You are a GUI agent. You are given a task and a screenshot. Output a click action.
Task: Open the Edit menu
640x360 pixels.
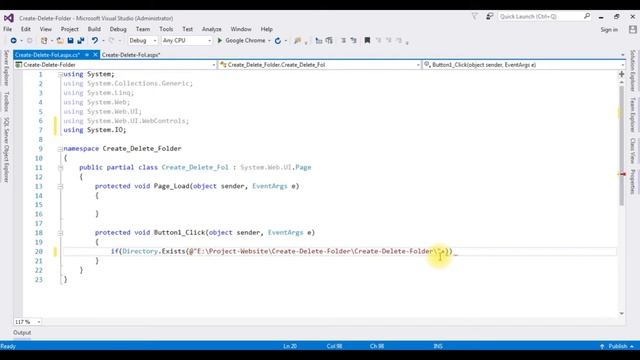click(26, 29)
